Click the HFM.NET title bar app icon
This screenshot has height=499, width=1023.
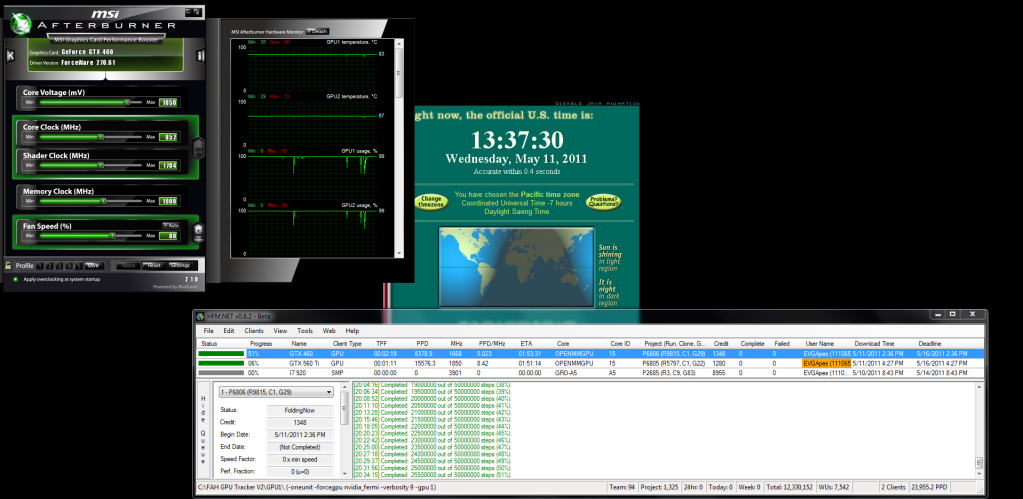point(201,316)
